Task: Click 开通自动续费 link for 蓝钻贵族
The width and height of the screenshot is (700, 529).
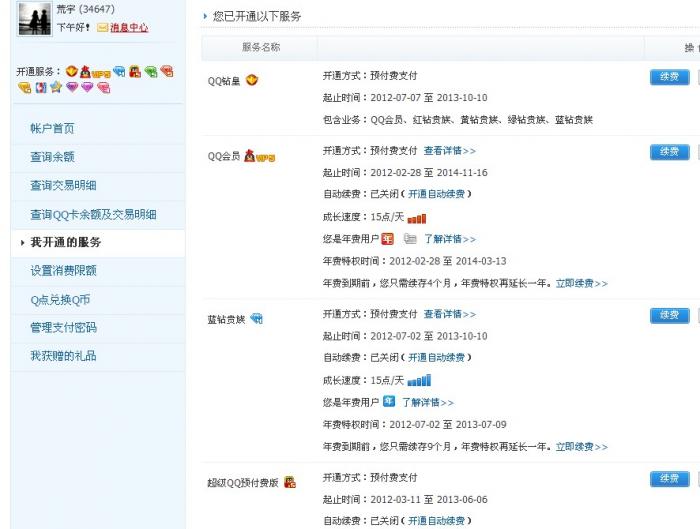Action: [x=436, y=358]
